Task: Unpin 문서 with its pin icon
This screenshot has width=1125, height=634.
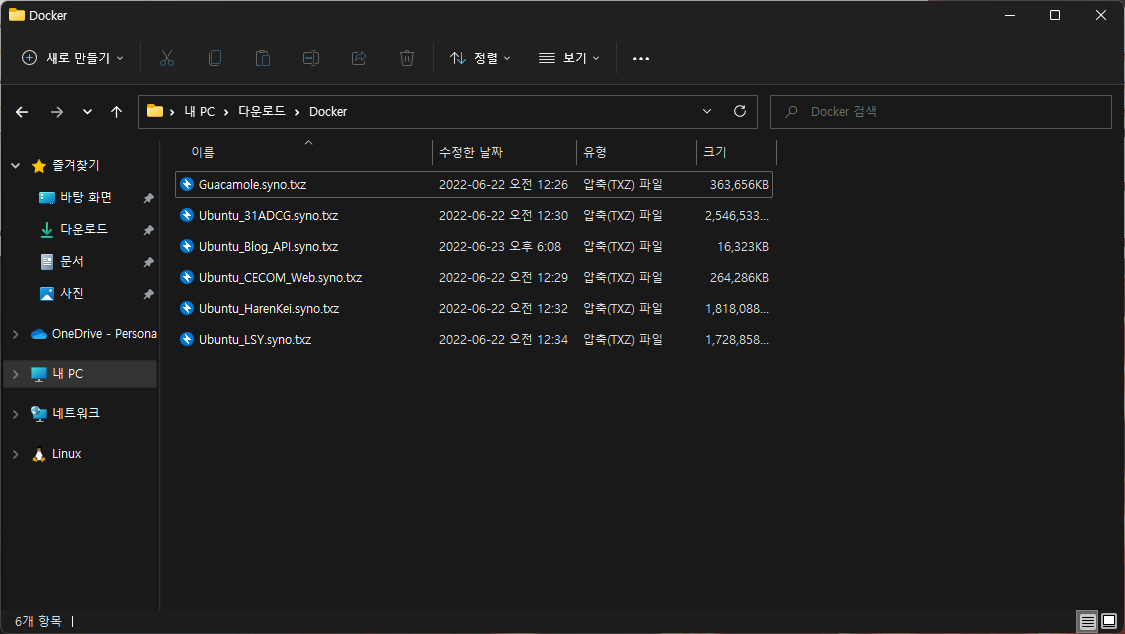Action: pos(149,262)
